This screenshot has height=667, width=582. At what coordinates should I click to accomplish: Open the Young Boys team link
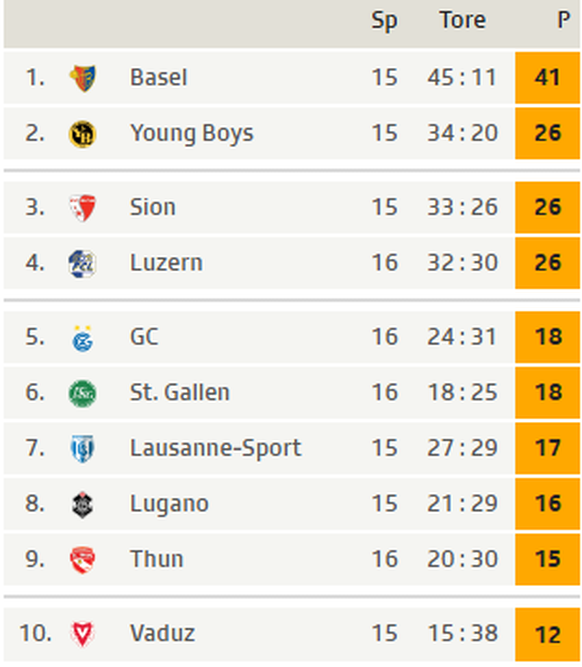pyautogui.click(x=192, y=134)
